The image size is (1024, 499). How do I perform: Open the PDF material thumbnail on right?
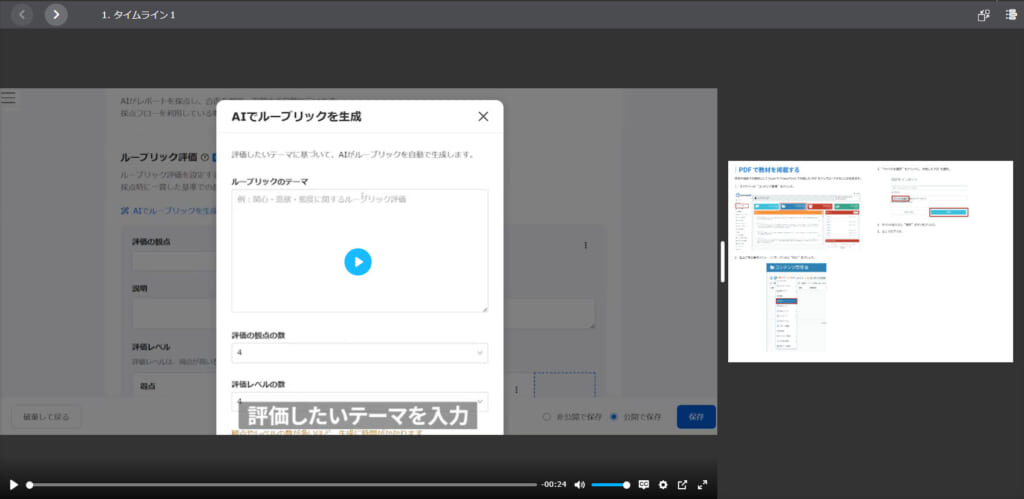point(870,261)
